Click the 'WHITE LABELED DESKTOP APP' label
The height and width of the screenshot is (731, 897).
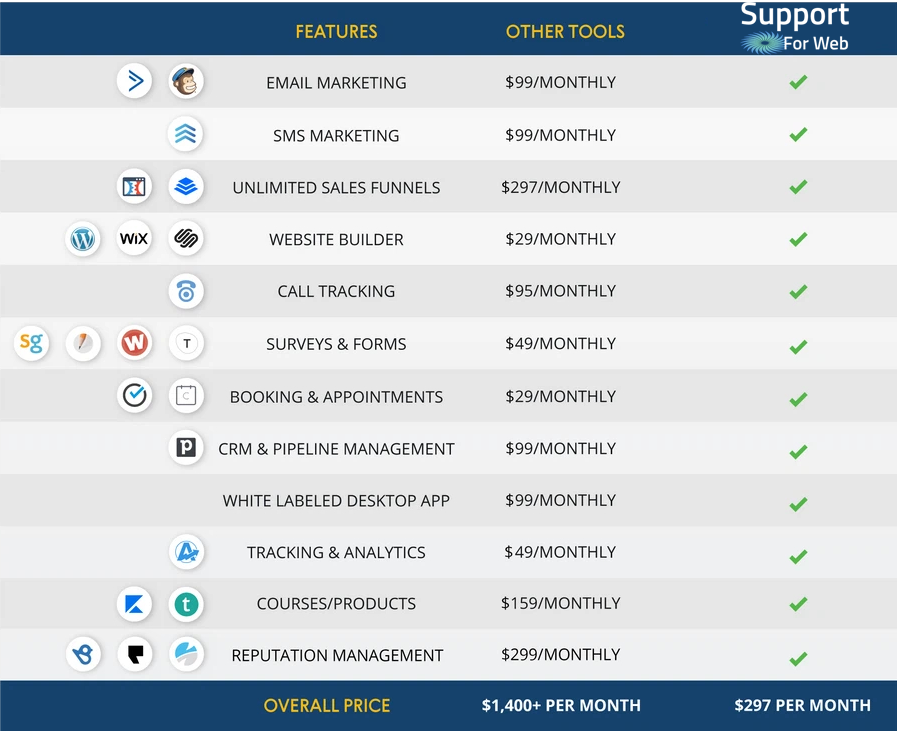336,501
